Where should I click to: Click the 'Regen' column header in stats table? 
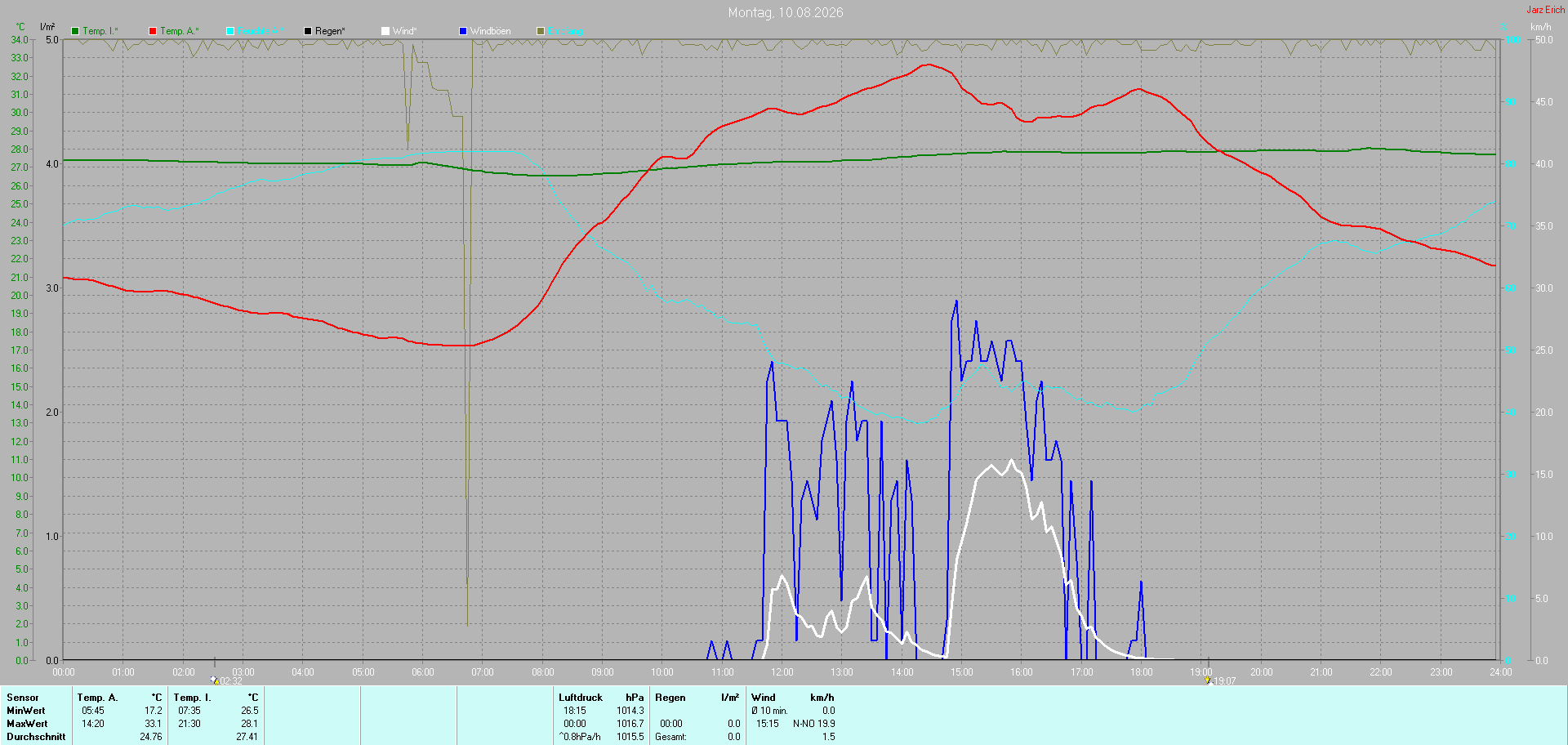pos(670,698)
